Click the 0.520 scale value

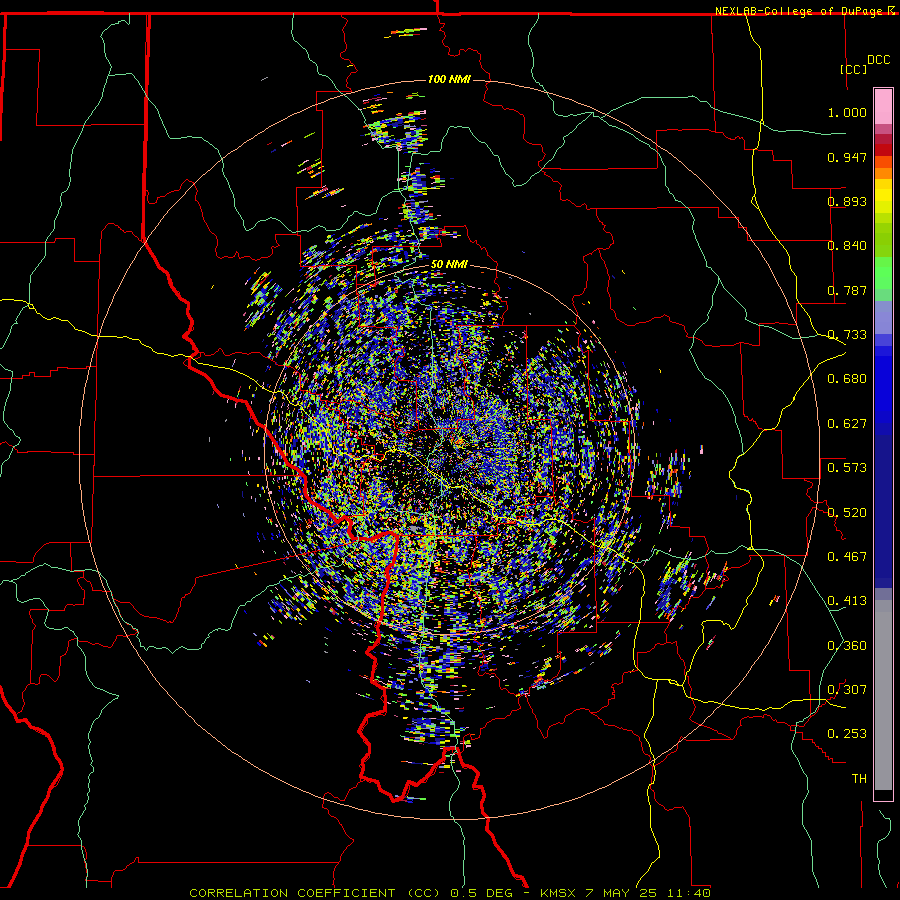847,513
